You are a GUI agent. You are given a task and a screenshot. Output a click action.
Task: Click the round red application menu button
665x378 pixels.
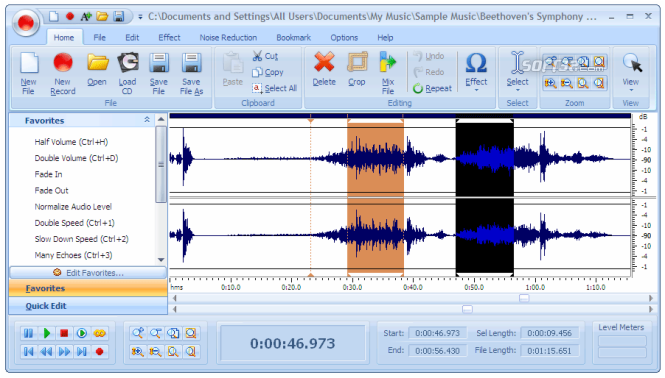coord(25,22)
